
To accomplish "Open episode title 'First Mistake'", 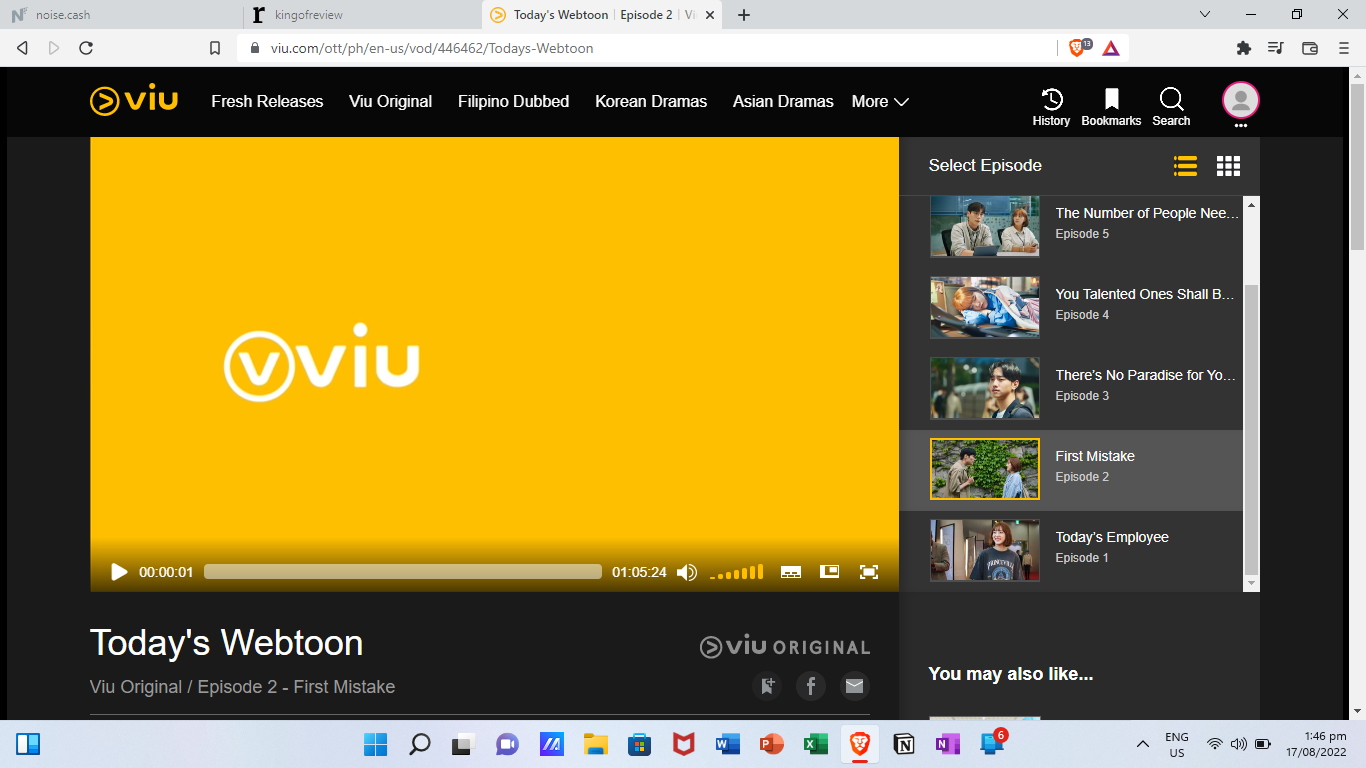I will coord(1095,456).
